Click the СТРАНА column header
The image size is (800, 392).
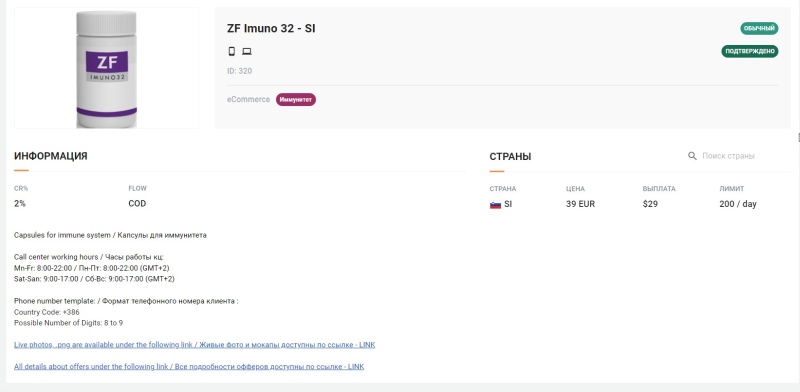[x=503, y=189]
